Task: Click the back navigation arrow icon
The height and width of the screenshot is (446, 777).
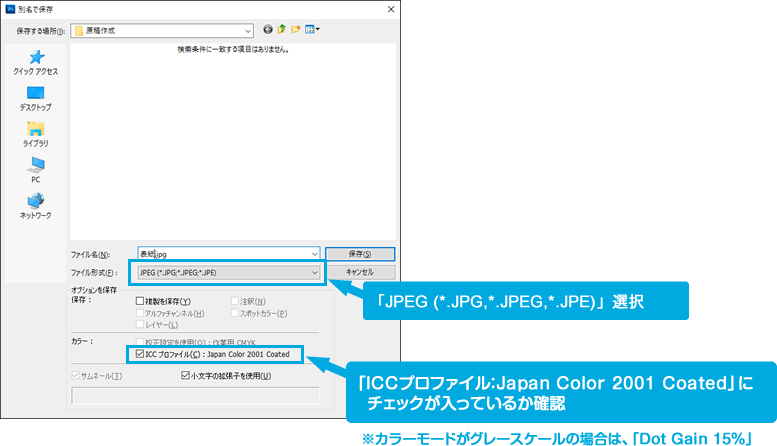Action: pos(268,29)
